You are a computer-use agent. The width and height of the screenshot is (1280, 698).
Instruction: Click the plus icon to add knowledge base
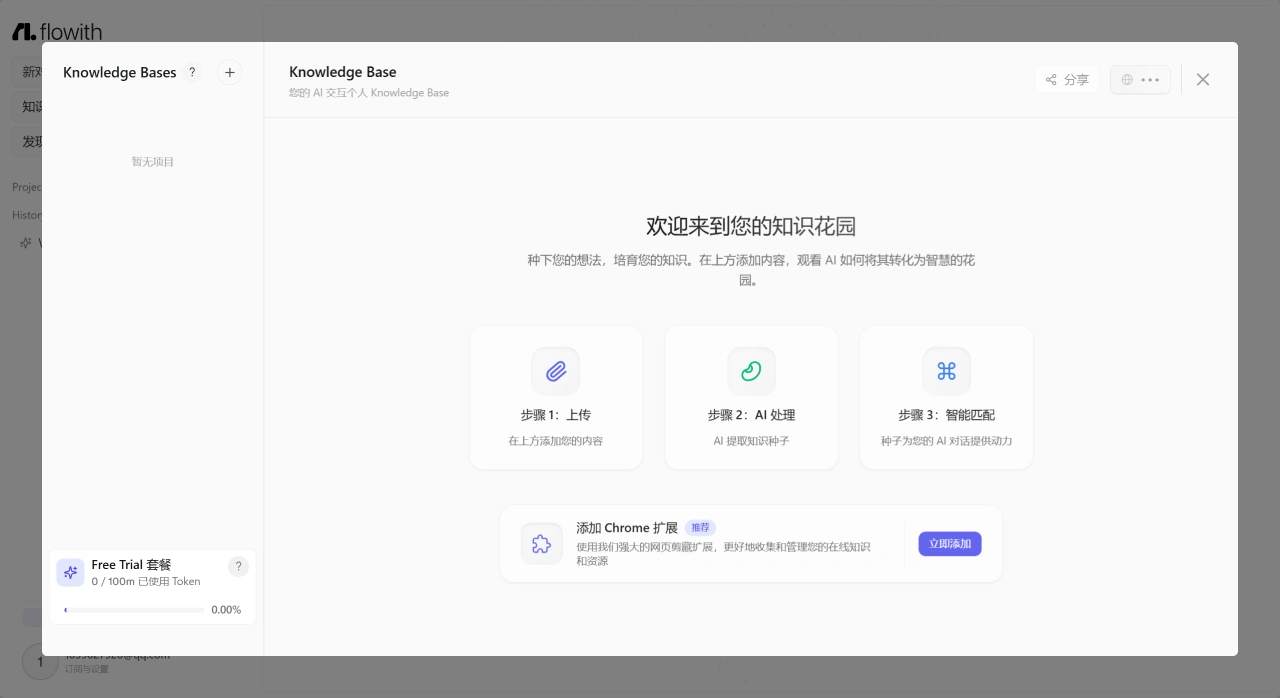[x=230, y=72]
